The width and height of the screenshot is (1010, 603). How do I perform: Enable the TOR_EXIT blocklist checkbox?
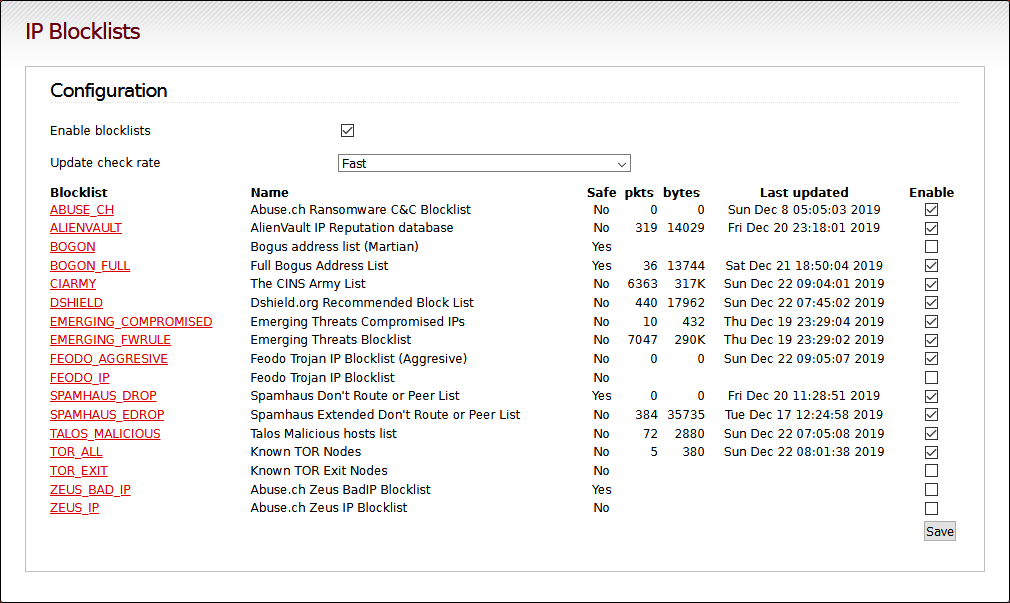pyautogui.click(x=931, y=471)
